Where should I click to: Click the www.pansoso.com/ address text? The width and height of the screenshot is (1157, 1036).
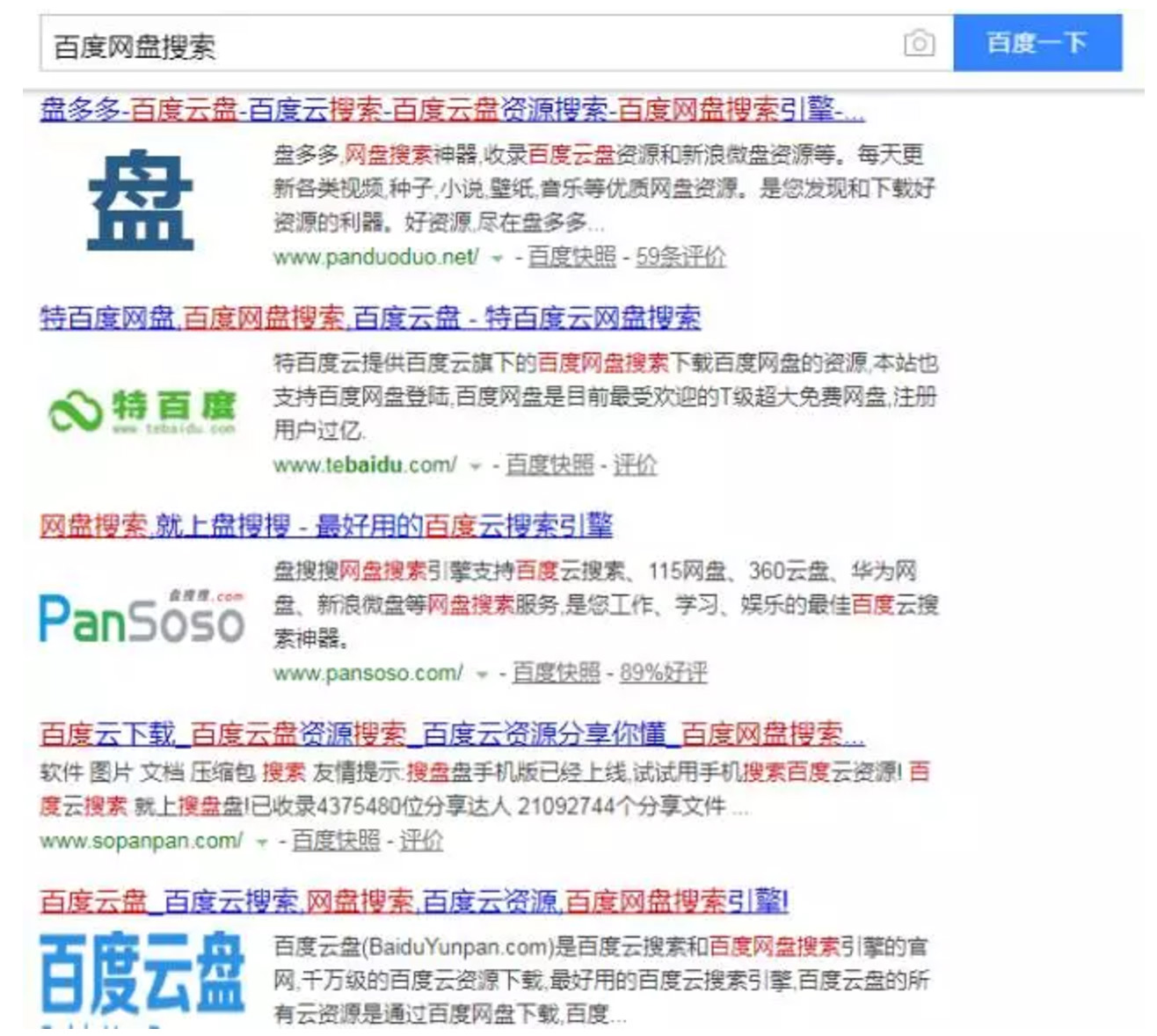368,673
